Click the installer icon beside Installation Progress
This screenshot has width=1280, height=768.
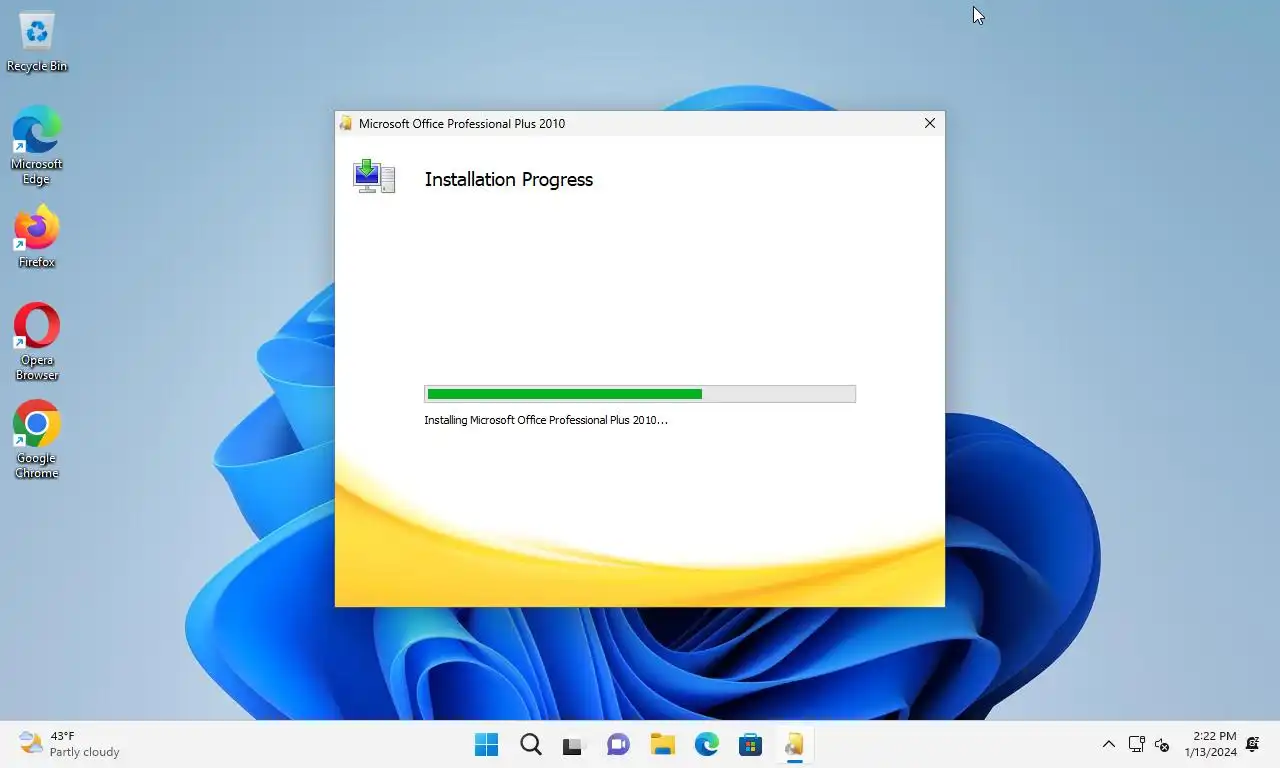[374, 176]
